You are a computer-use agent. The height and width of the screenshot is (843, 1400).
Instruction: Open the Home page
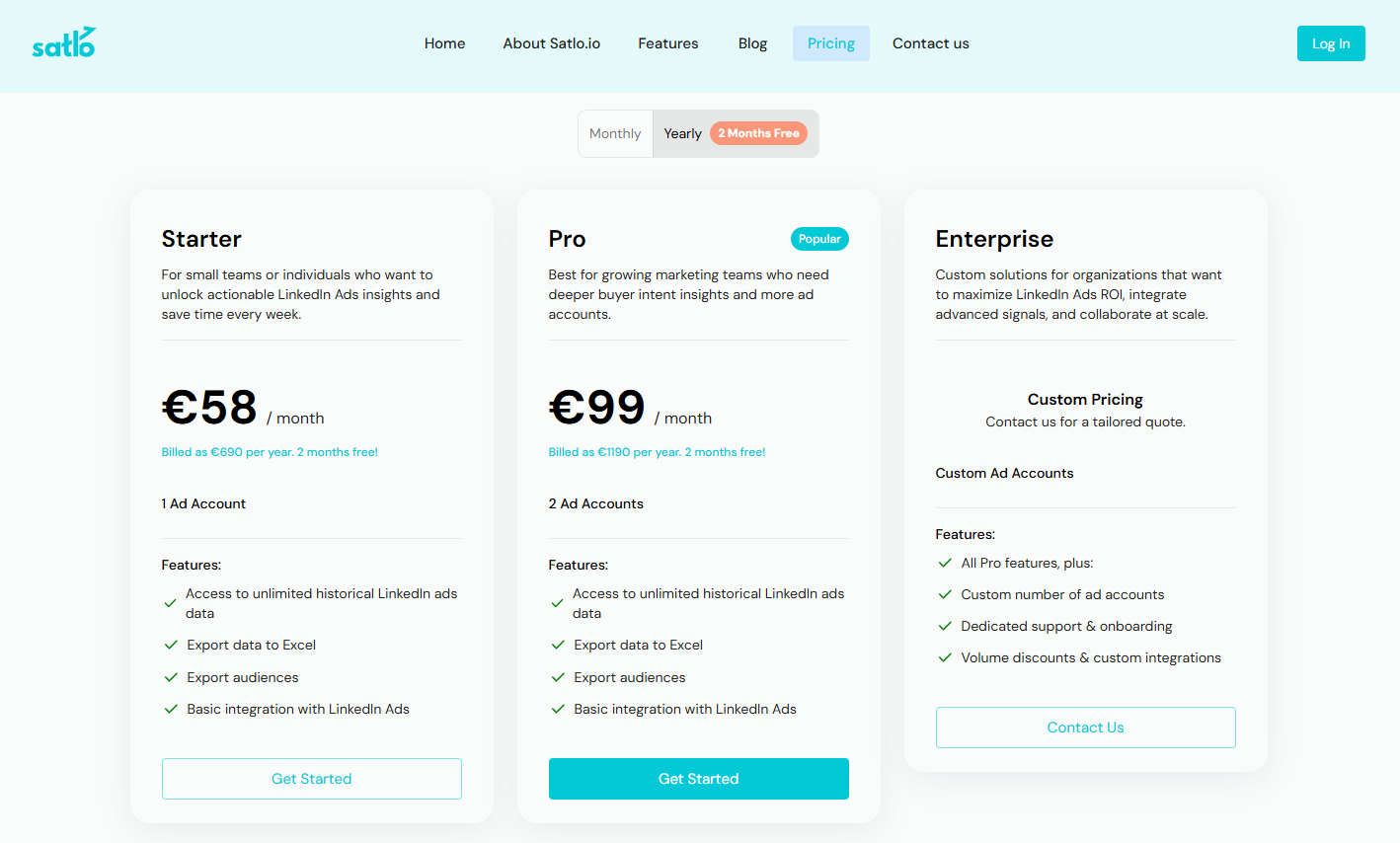444,42
